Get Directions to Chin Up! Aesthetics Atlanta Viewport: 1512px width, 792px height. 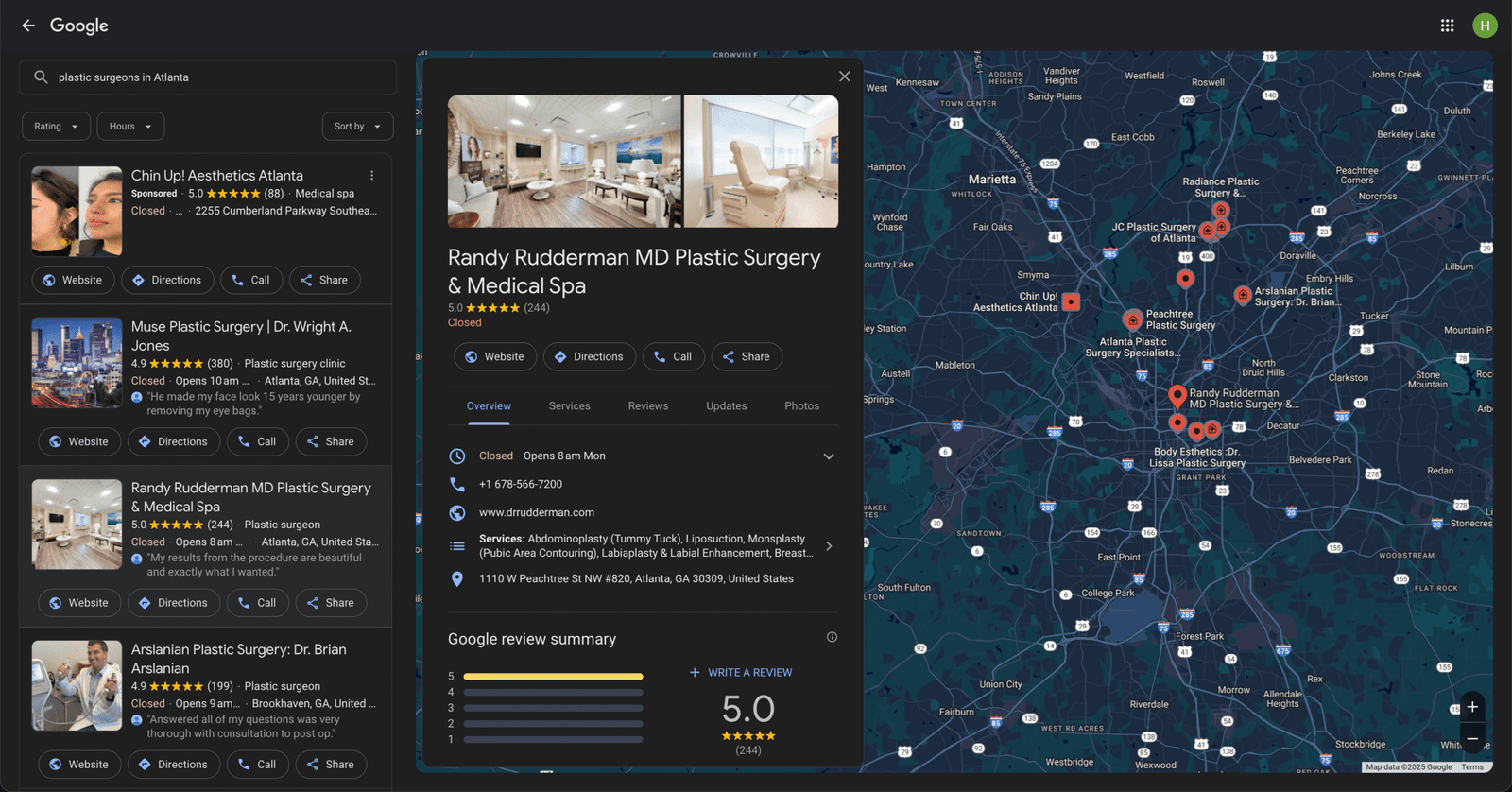pos(167,281)
